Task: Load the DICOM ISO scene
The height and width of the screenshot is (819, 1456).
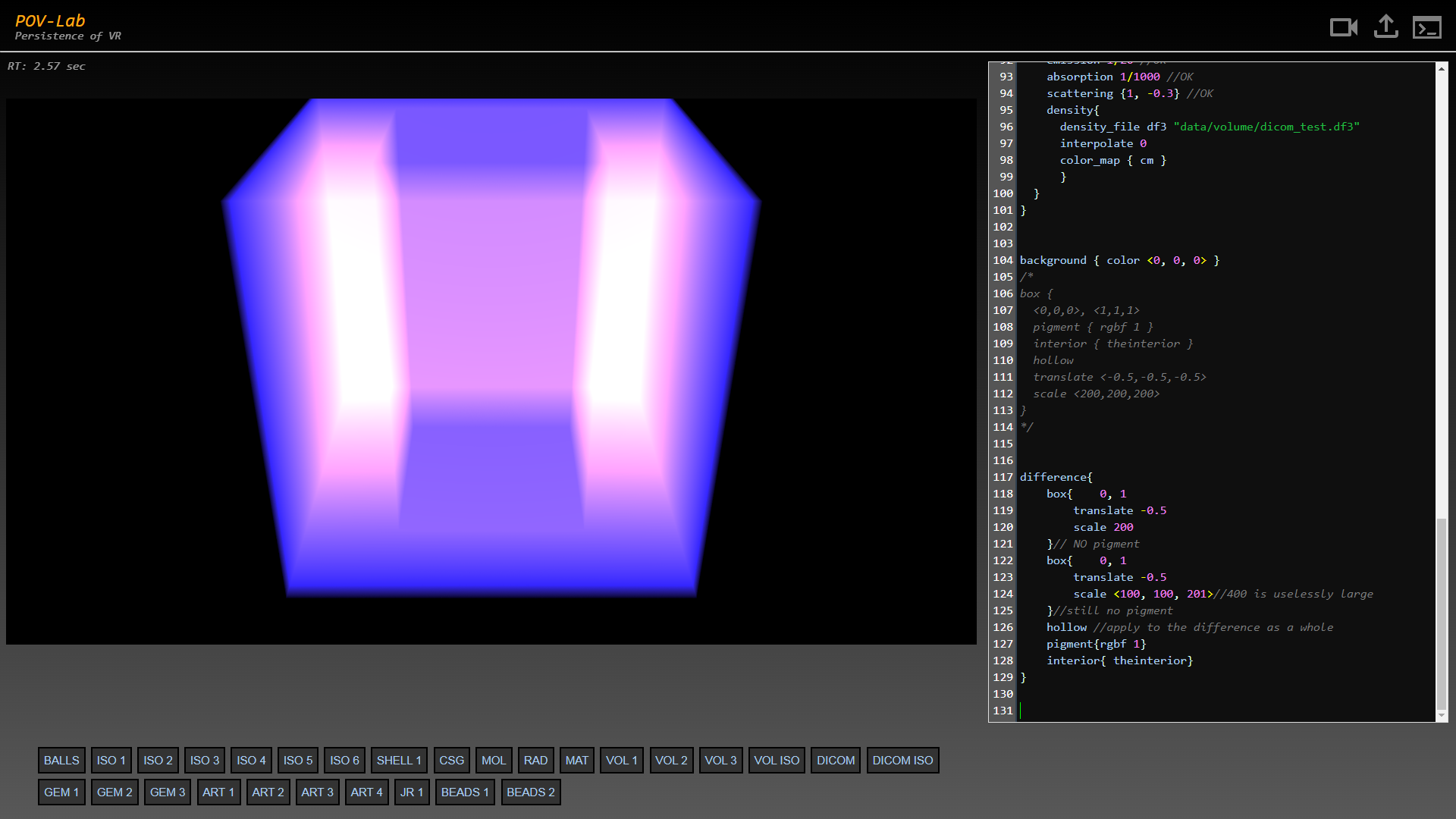Action: click(902, 760)
